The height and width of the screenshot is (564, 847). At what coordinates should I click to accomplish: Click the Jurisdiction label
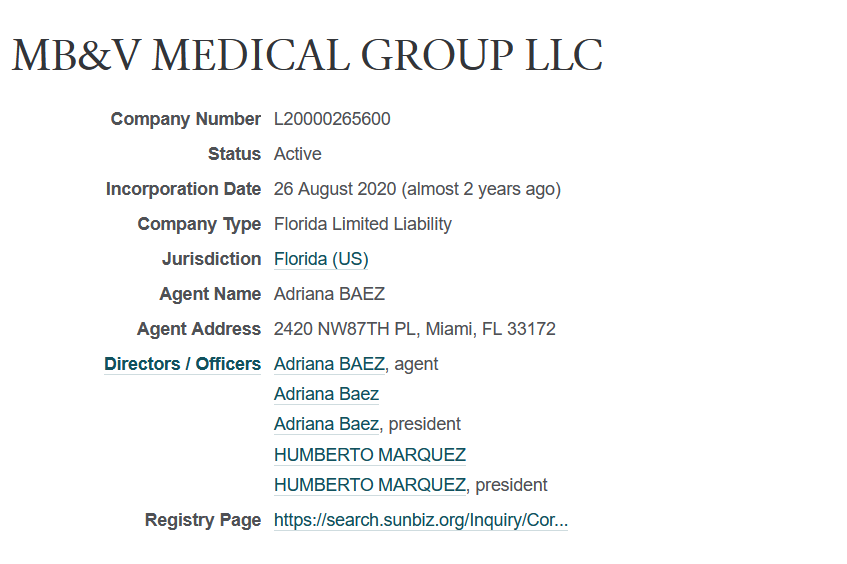(212, 259)
